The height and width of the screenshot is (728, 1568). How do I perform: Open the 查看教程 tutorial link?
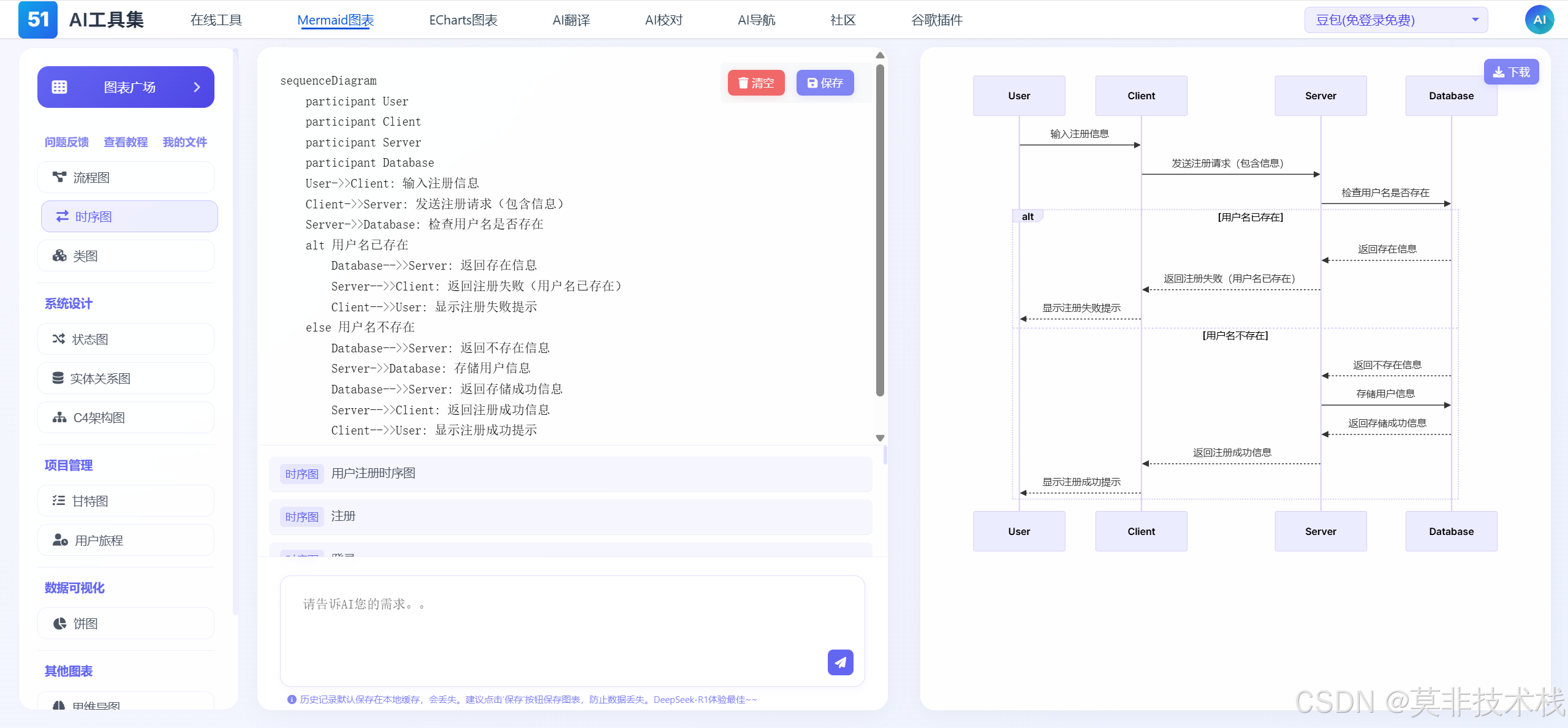(126, 142)
